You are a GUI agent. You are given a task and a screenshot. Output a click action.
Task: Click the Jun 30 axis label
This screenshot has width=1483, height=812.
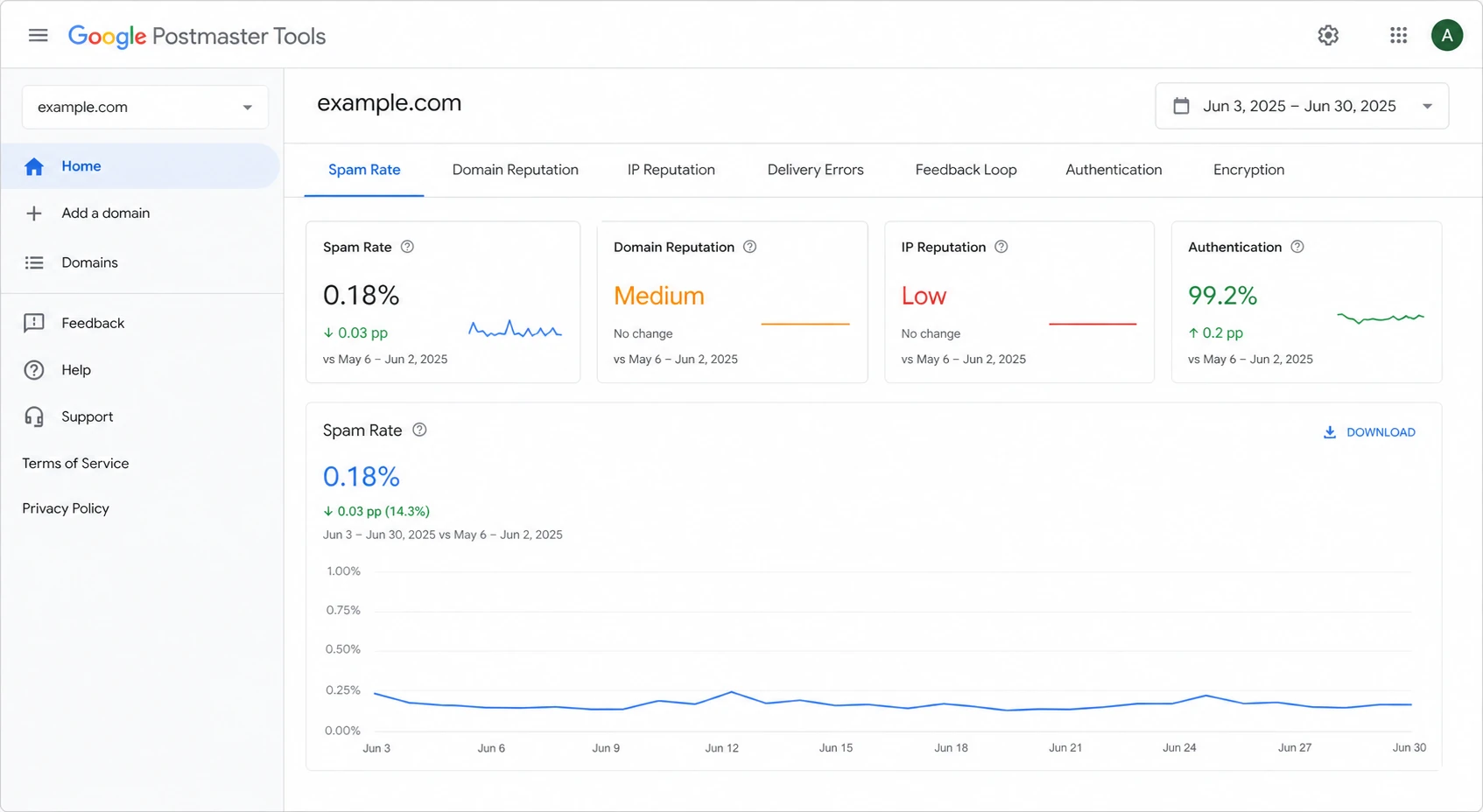(x=1409, y=748)
